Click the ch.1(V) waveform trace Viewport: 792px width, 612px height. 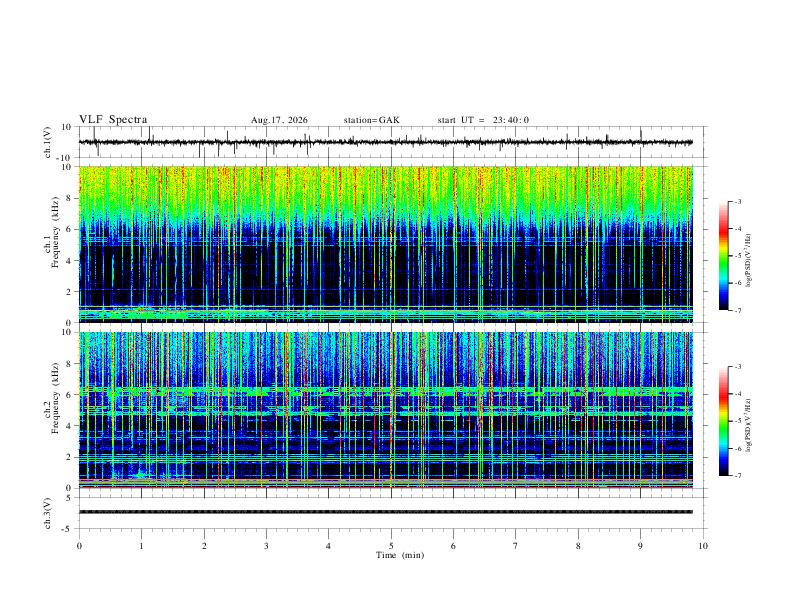pos(385,142)
